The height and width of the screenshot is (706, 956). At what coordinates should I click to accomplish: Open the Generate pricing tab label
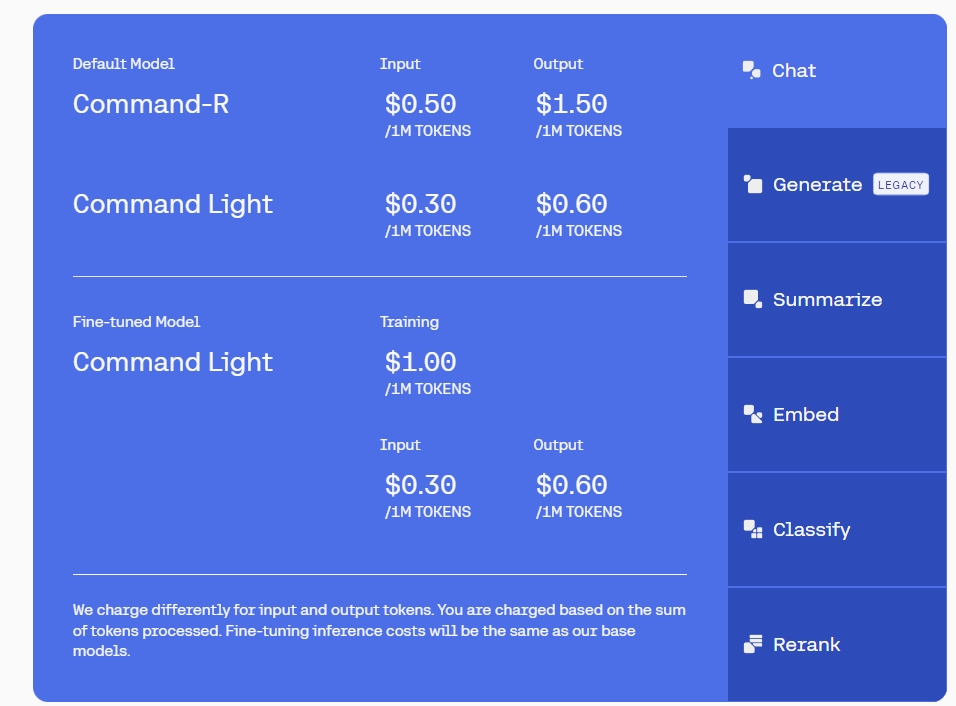coord(817,185)
